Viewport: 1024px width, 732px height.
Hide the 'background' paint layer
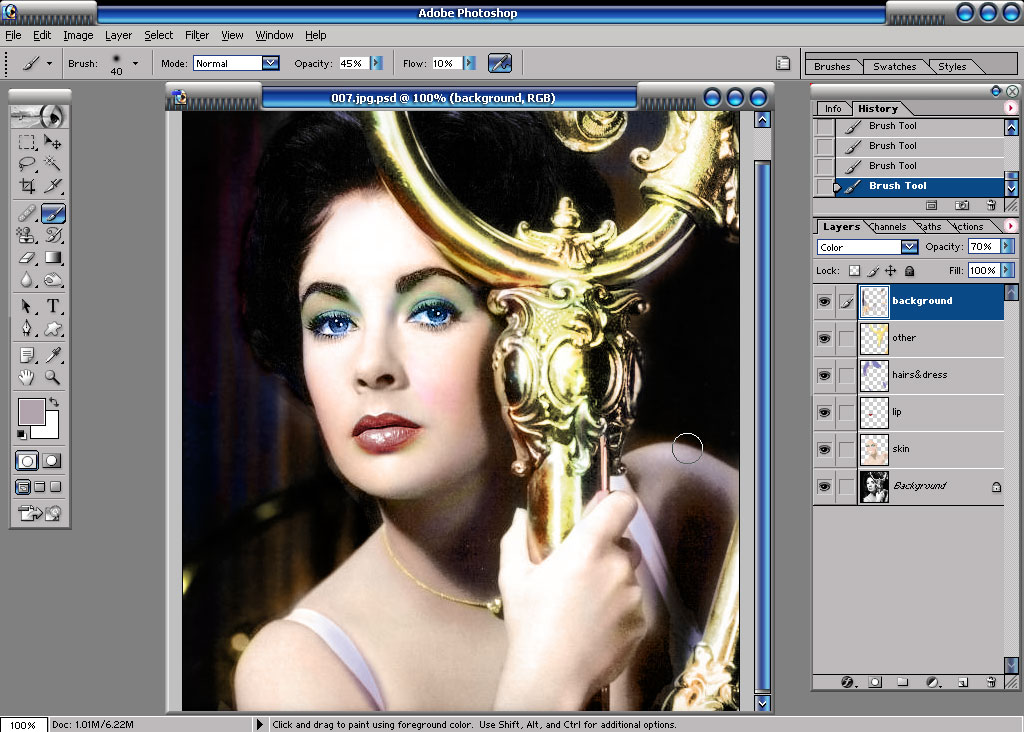click(x=824, y=302)
